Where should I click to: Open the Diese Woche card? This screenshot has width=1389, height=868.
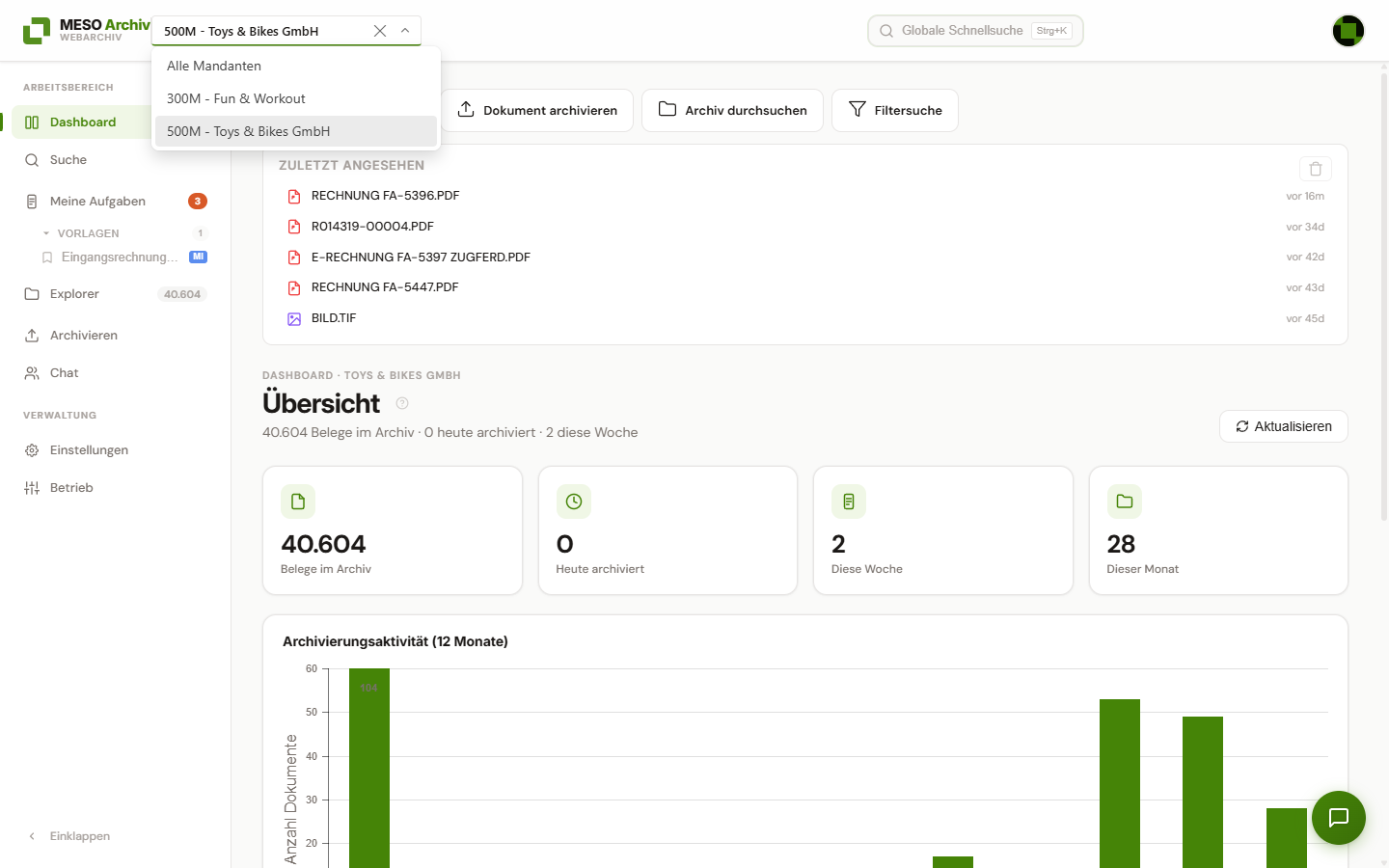943,530
